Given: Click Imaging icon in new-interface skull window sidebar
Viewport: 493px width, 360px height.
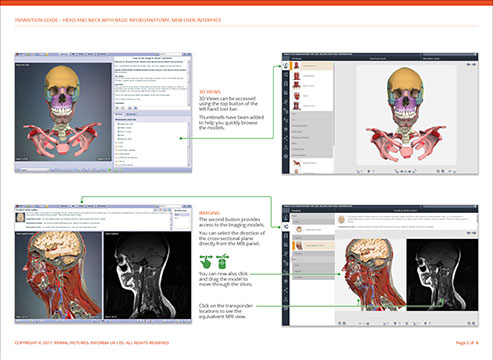Looking at the screenshot, I should click(x=286, y=75).
